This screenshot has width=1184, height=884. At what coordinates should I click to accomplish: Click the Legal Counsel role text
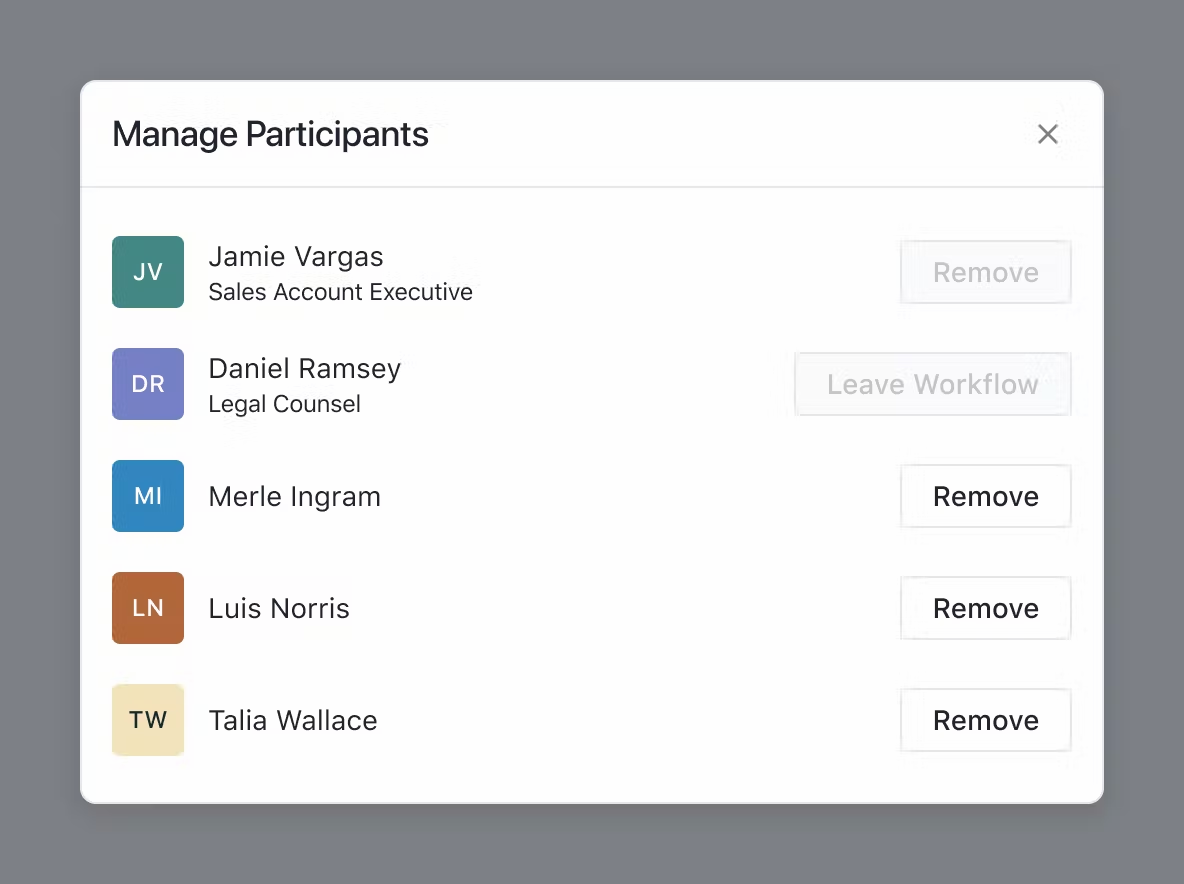point(285,404)
